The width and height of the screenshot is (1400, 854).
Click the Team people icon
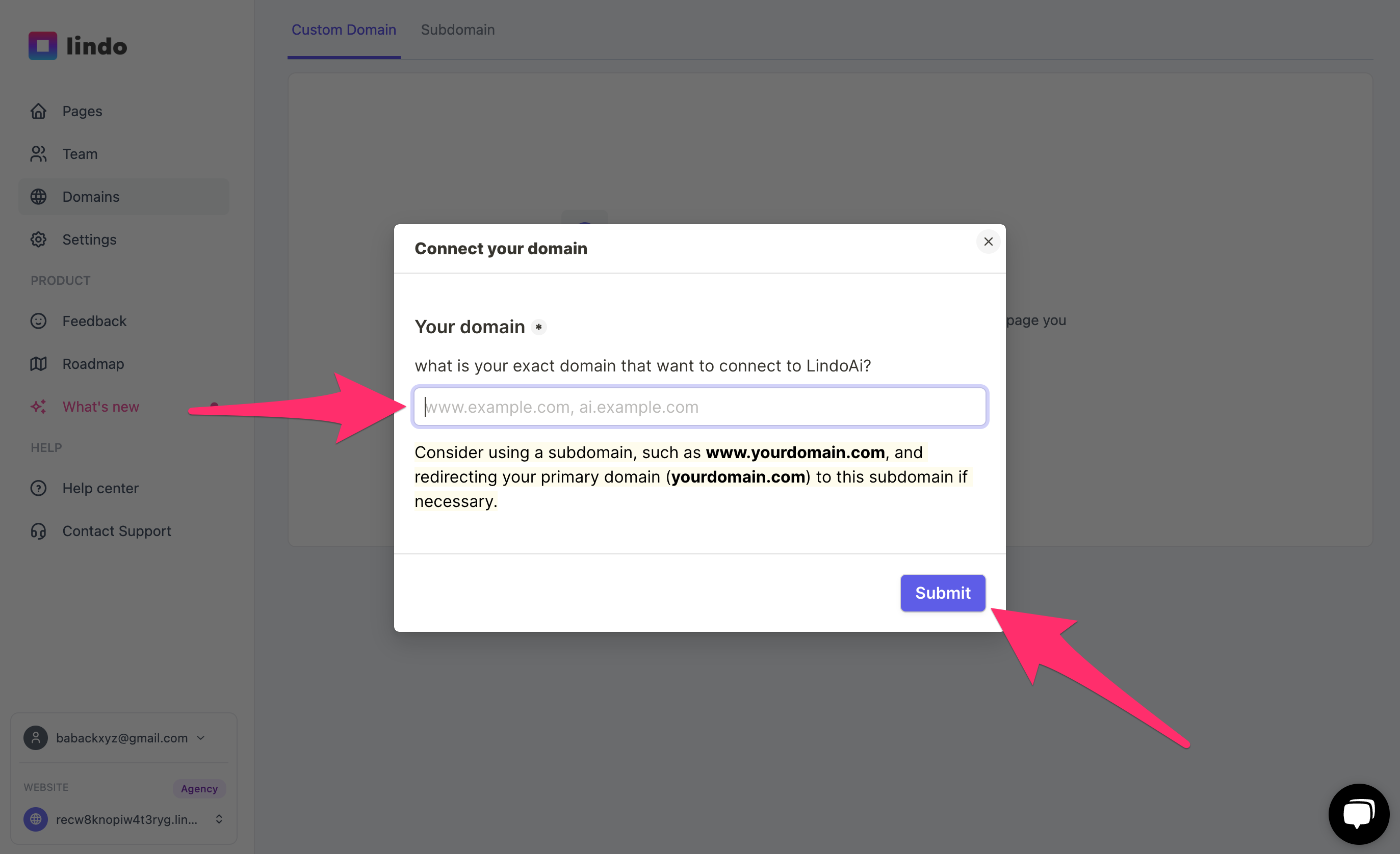38,154
